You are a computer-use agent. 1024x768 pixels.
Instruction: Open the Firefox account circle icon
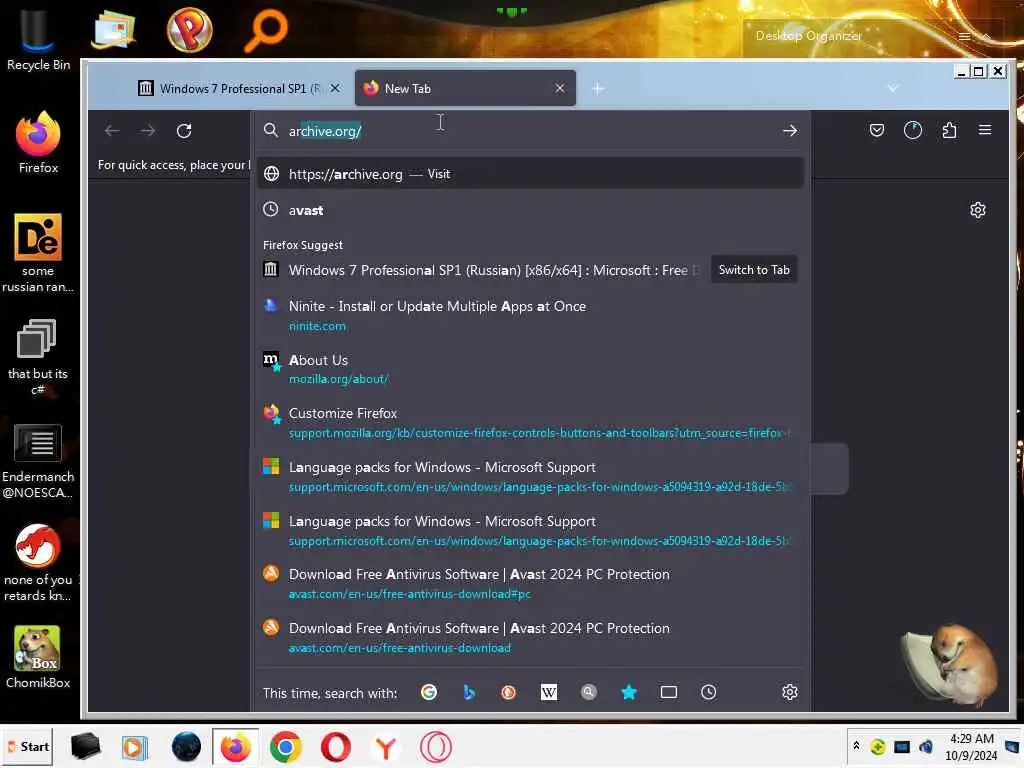pyautogui.click(x=912, y=130)
